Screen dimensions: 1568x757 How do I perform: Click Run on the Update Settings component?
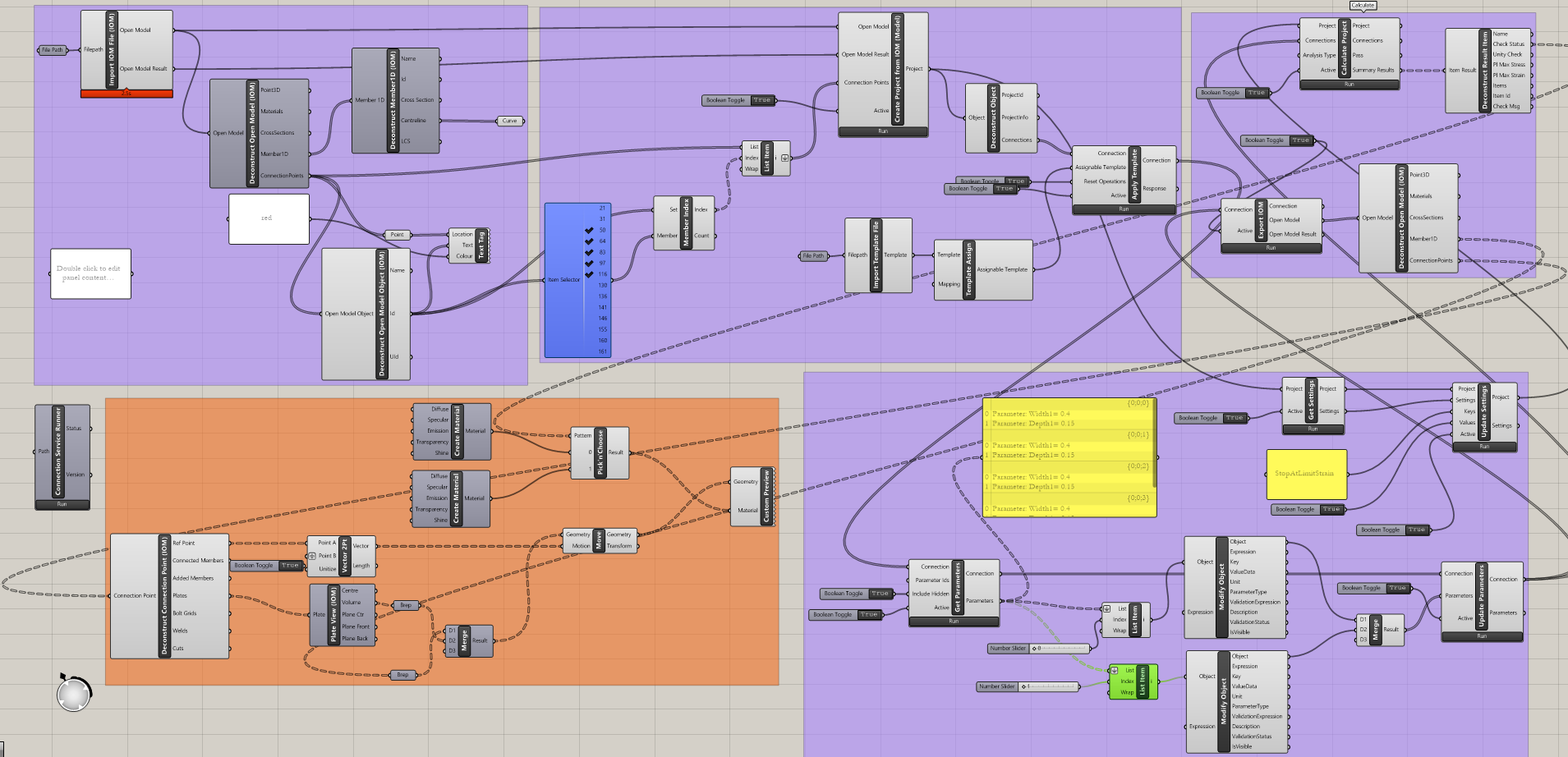(1485, 446)
